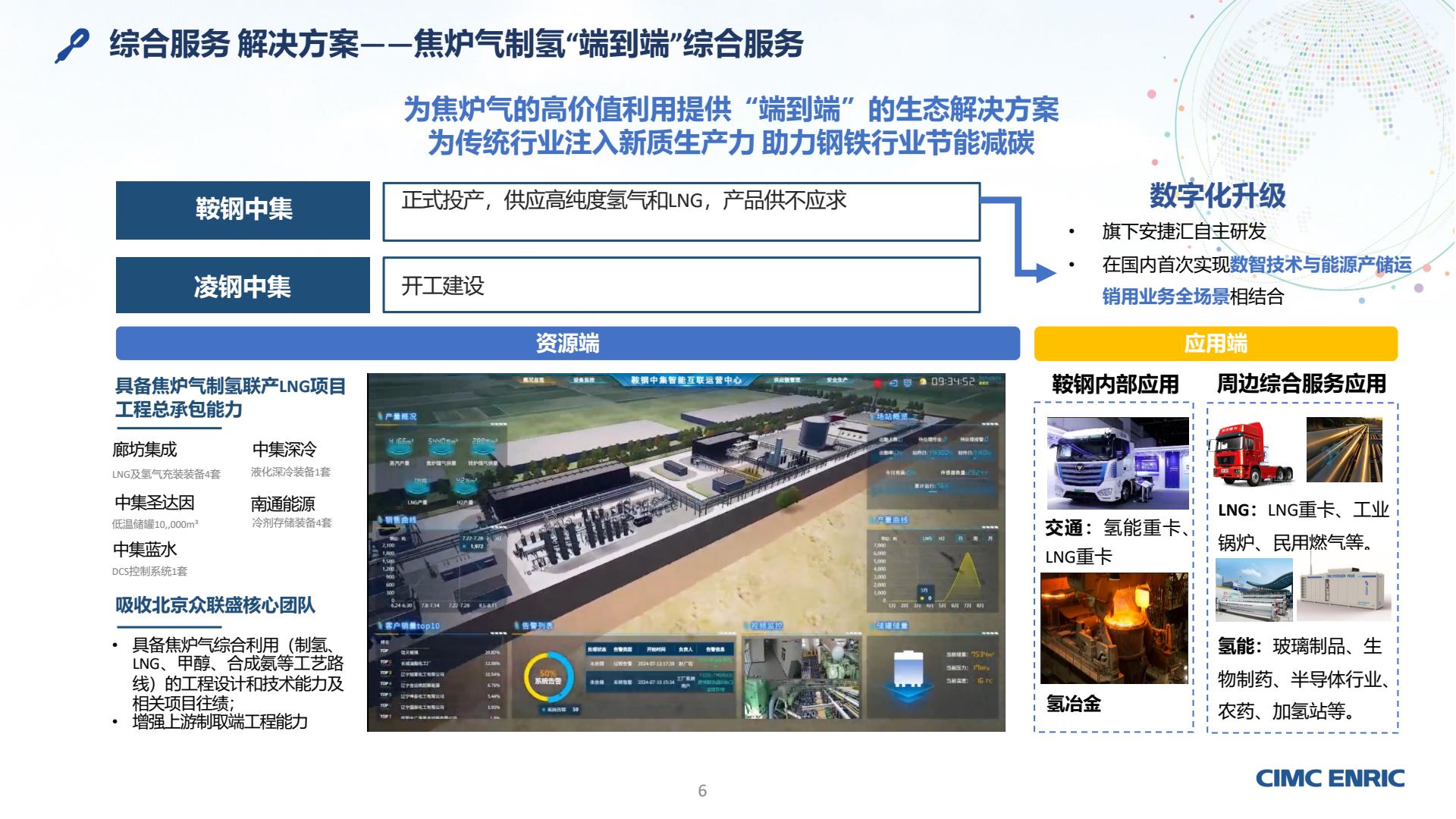
Task: Click the 开工建设 text box
Action: (x=681, y=285)
